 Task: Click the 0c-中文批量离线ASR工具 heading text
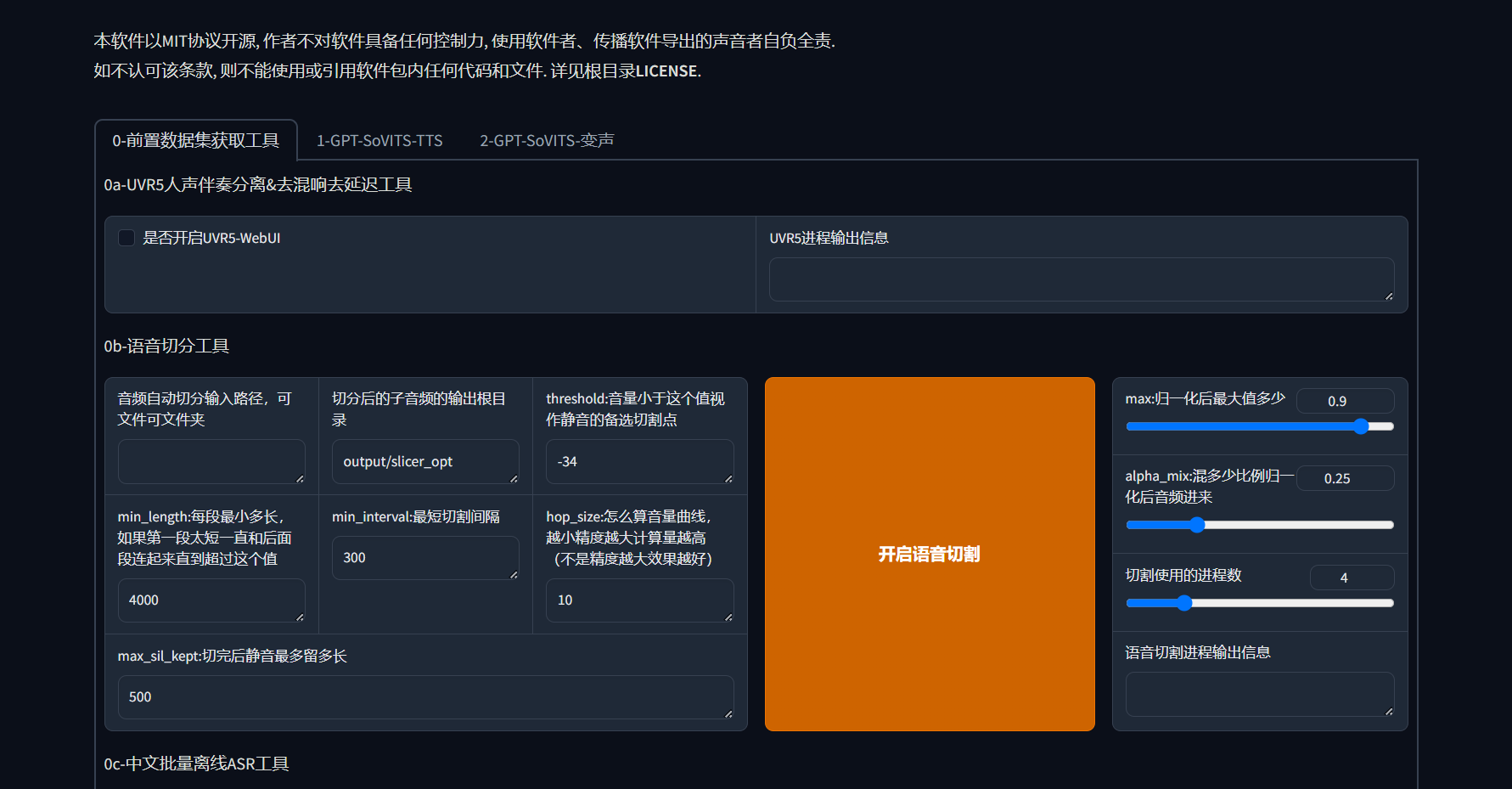pos(196,764)
